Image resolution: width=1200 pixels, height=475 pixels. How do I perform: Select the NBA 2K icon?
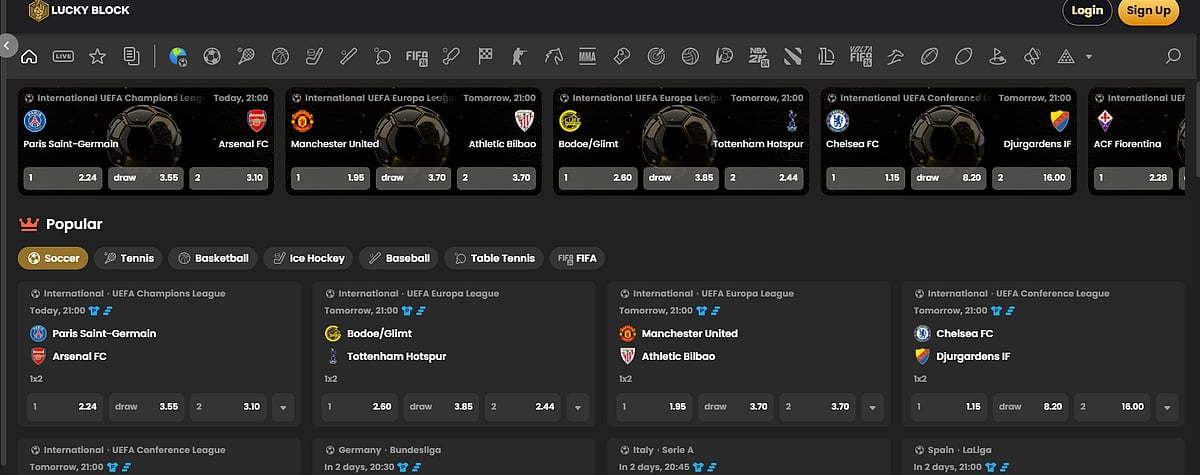[758, 57]
